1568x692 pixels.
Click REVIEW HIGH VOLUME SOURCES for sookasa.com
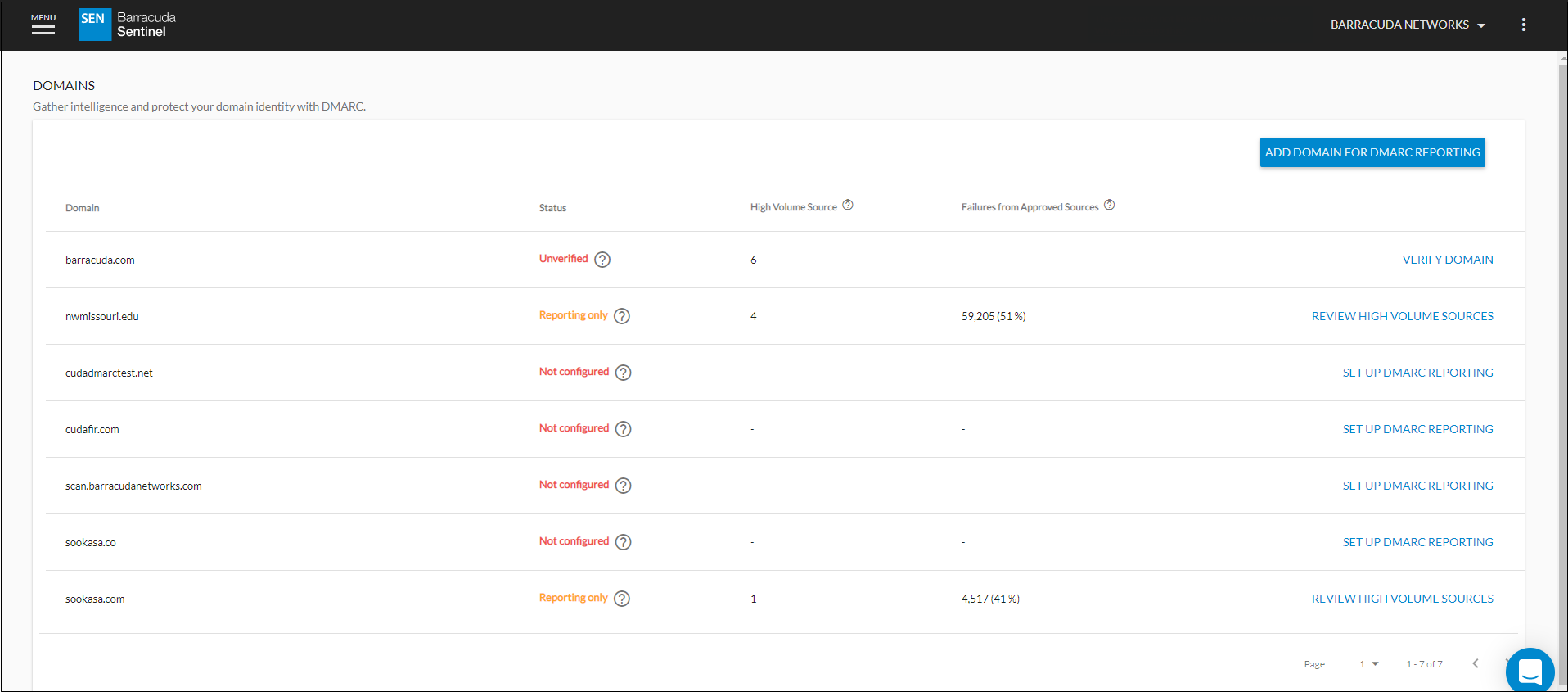(x=1403, y=599)
